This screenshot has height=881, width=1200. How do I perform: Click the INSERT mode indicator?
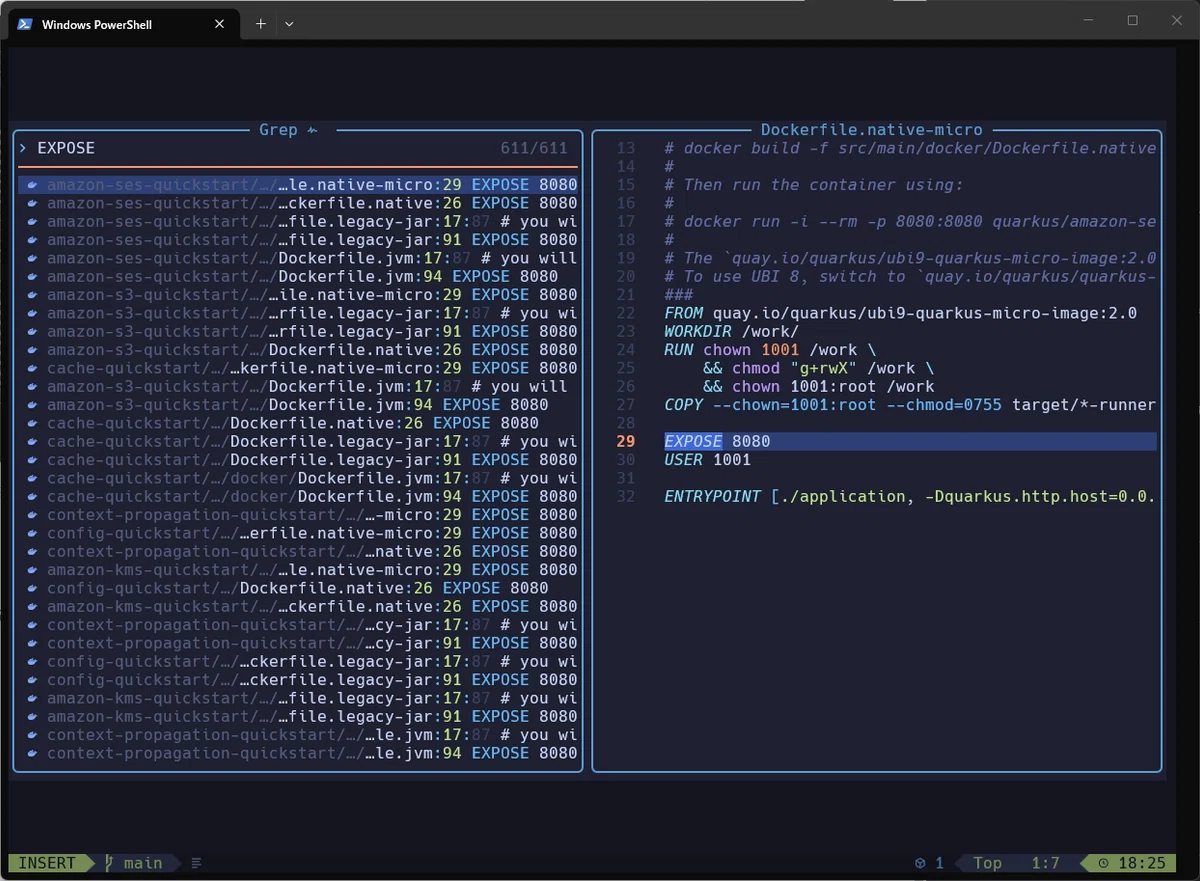46,863
